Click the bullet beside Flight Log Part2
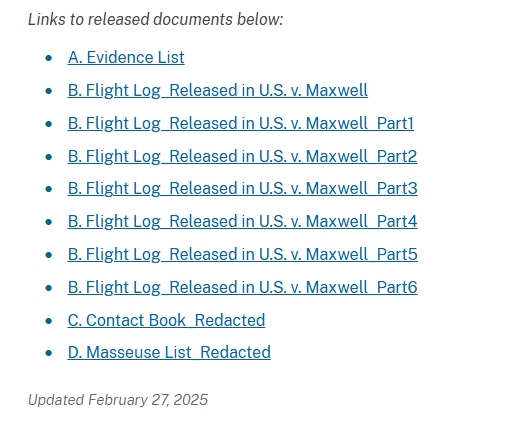 pos(49,157)
